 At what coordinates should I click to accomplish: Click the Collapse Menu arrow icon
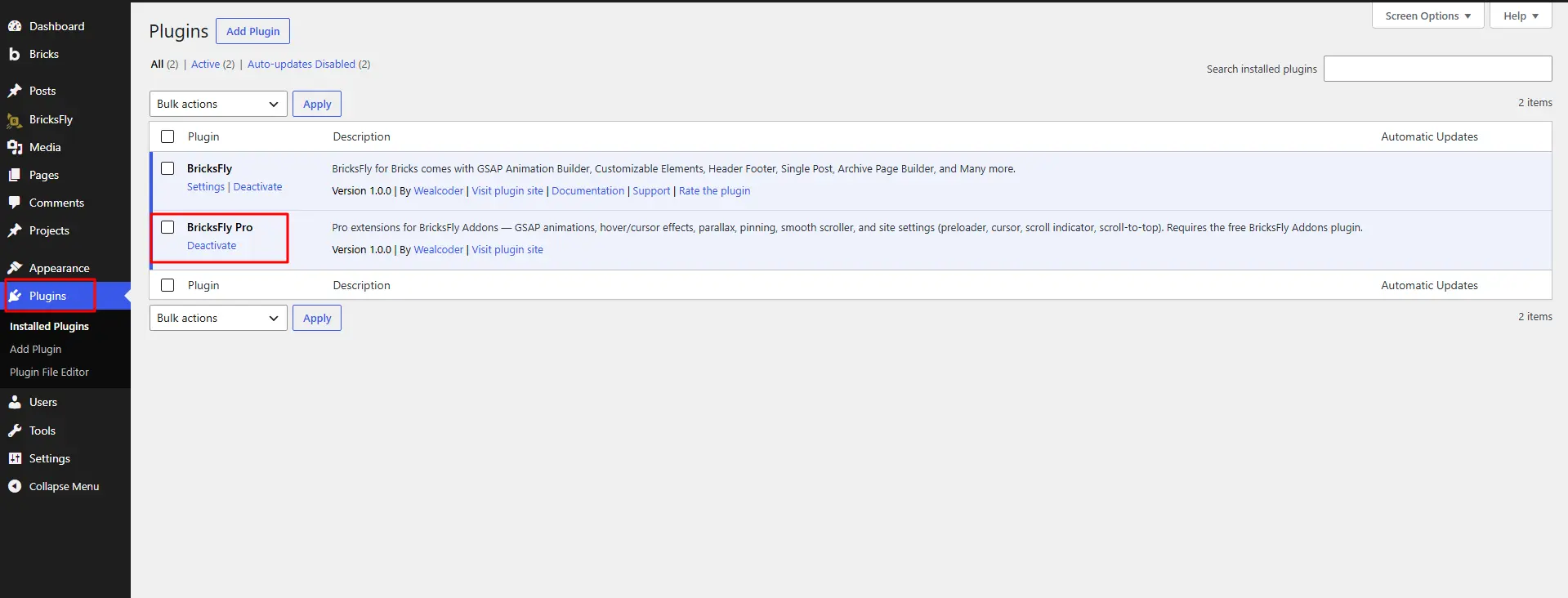click(x=15, y=486)
